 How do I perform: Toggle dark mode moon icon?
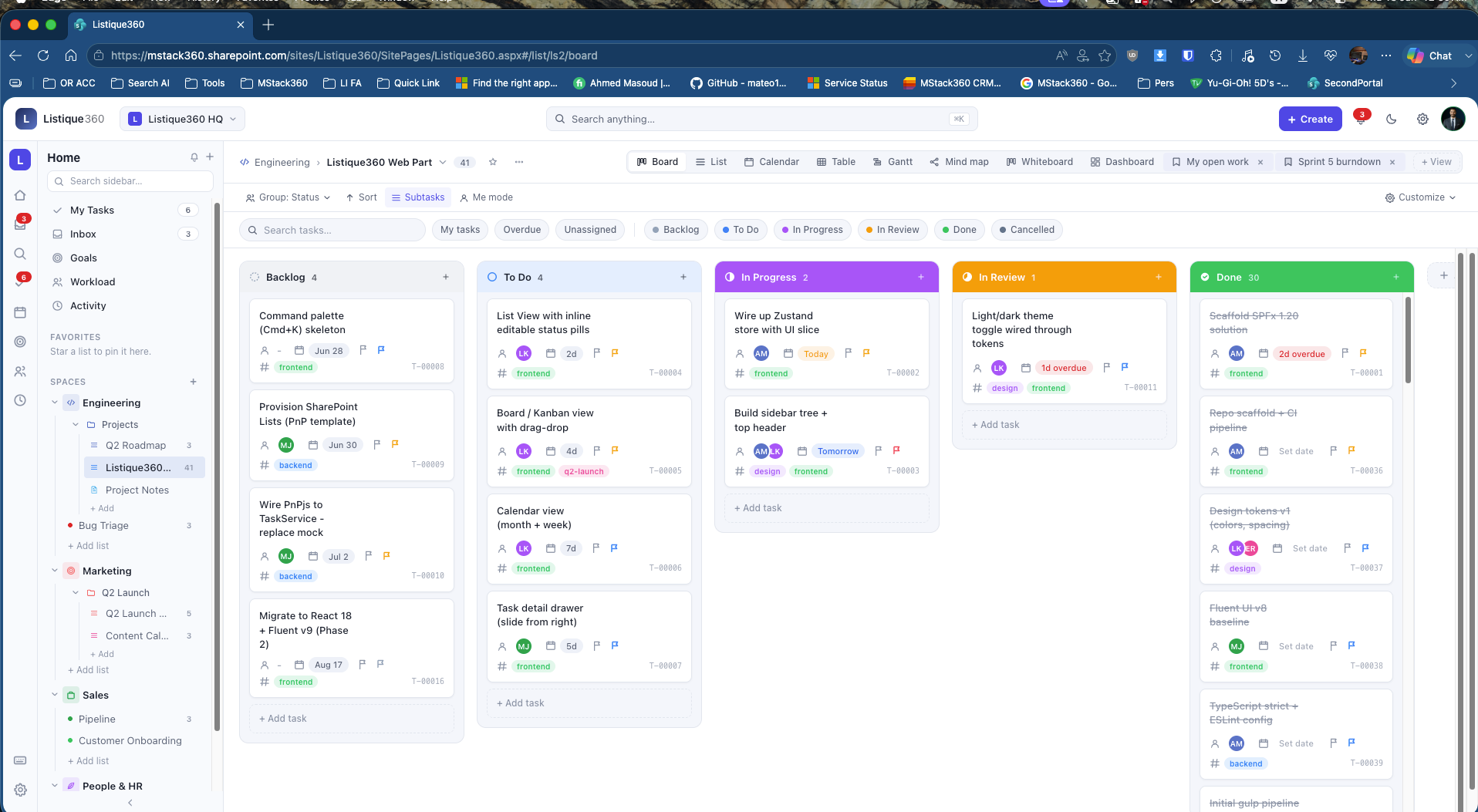tap(1392, 119)
